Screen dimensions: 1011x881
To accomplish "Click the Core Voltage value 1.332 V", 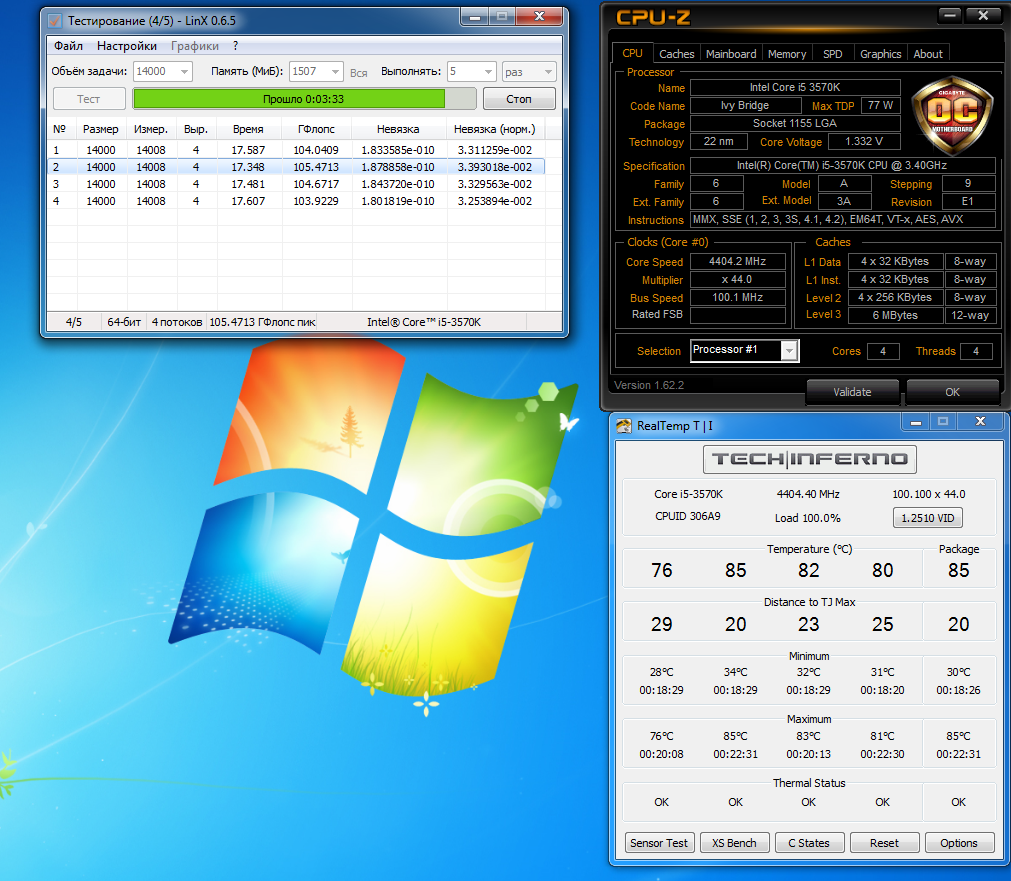I will coord(864,141).
